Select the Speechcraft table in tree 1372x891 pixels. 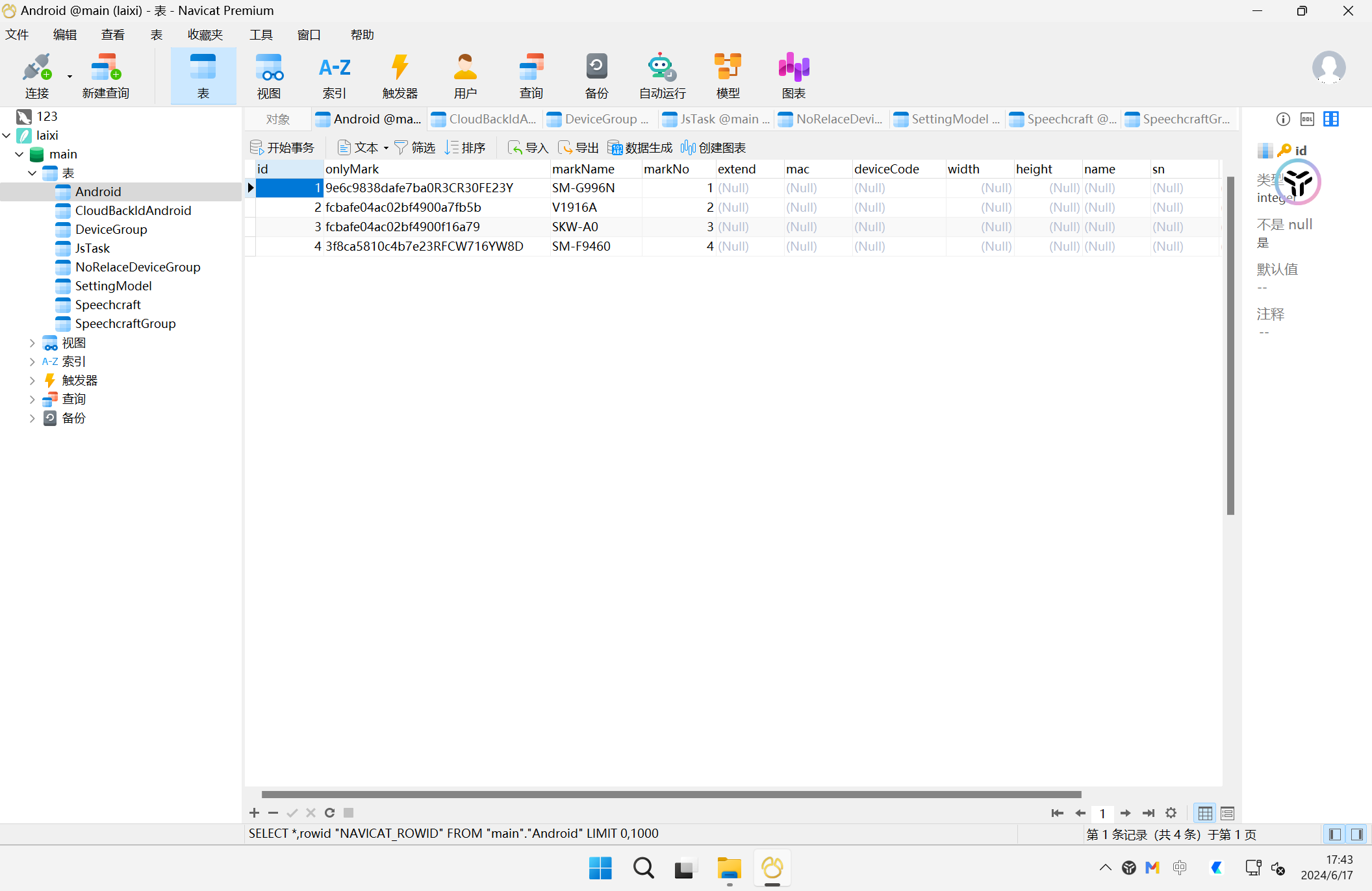[108, 305]
